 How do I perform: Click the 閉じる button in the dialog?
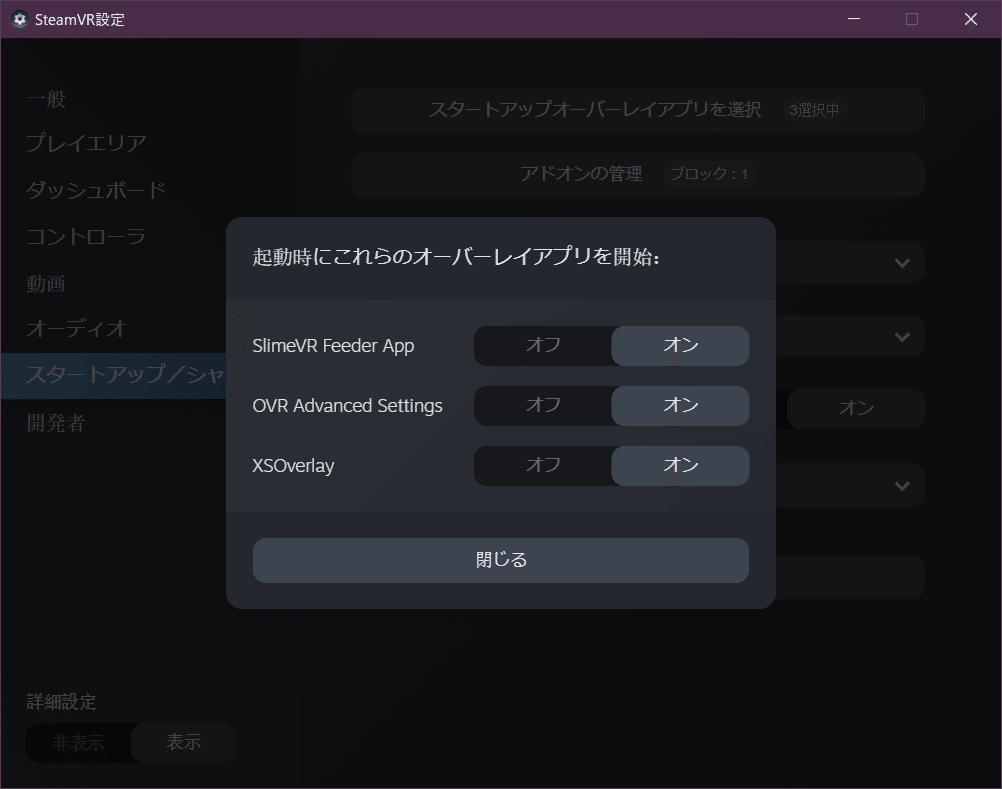pyautogui.click(x=501, y=560)
